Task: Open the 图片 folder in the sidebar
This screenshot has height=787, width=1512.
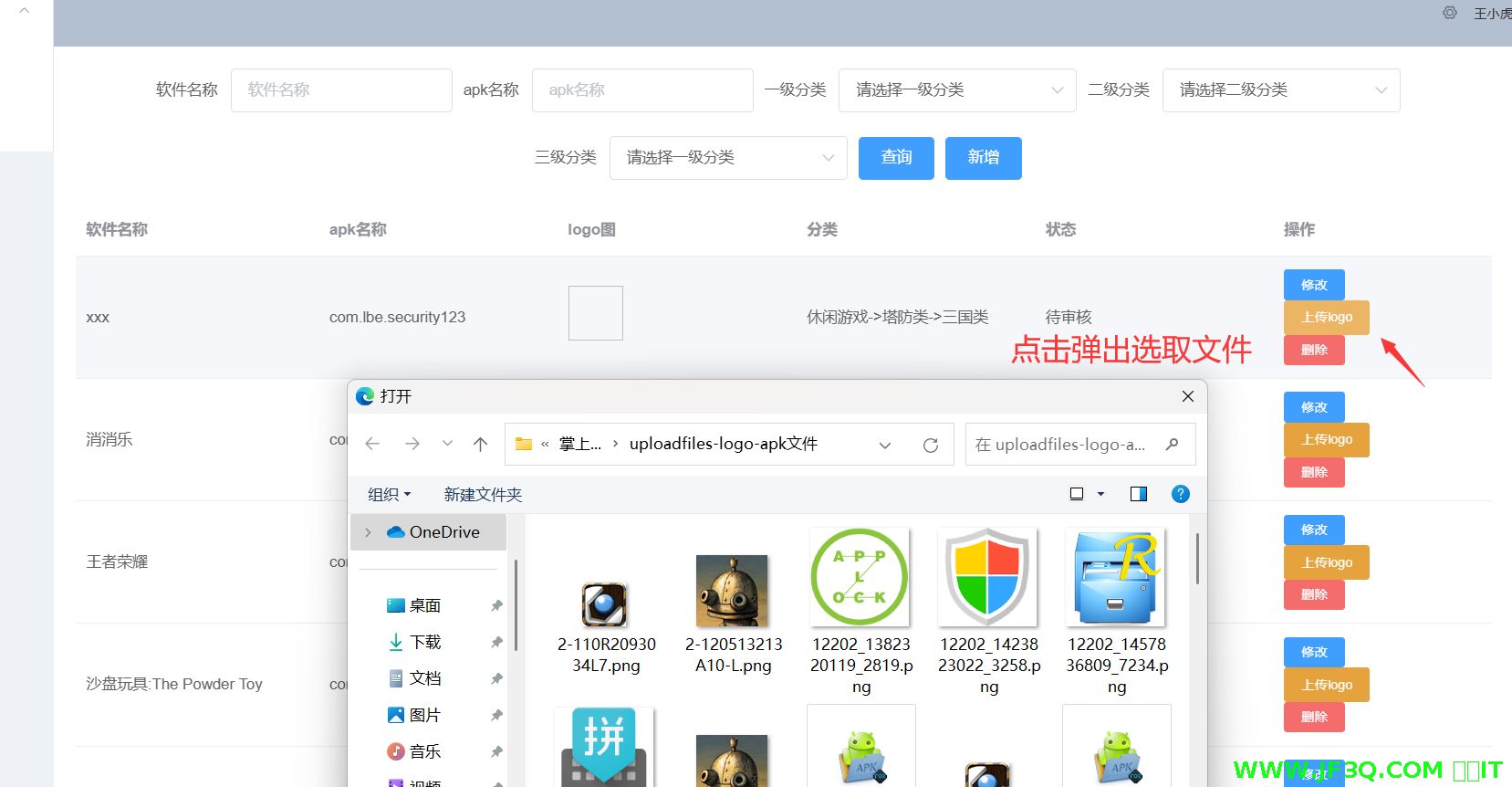Action: click(x=414, y=715)
